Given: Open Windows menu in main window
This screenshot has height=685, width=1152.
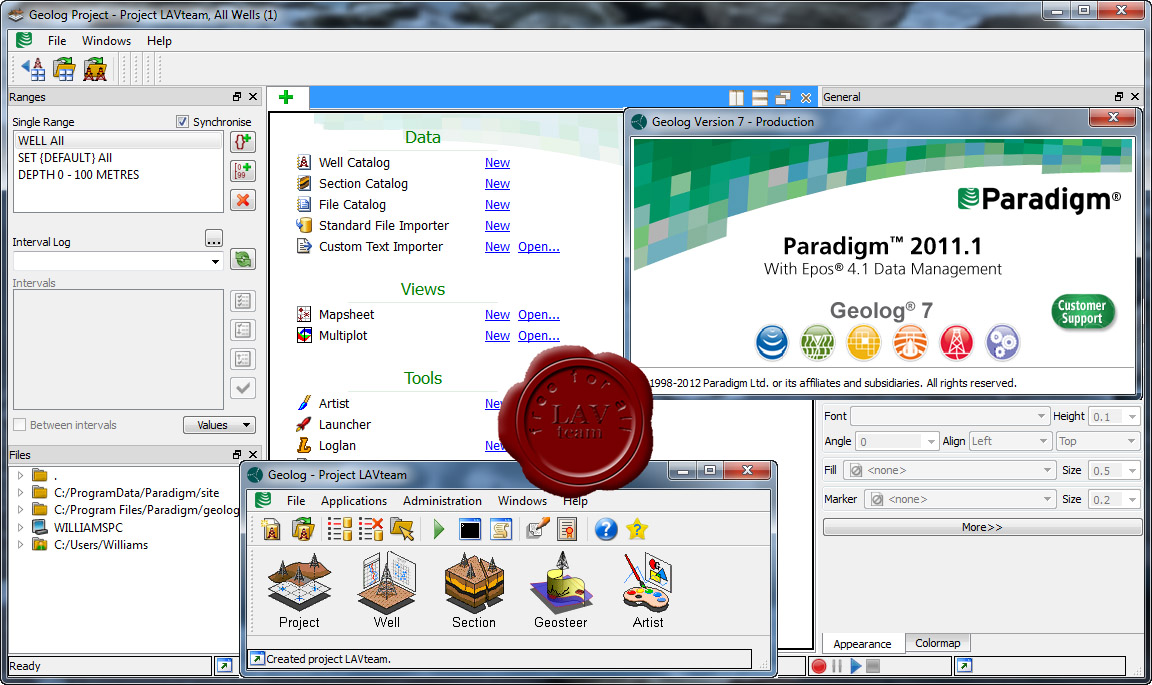Looking at the screenshot, I should [107, 40].
